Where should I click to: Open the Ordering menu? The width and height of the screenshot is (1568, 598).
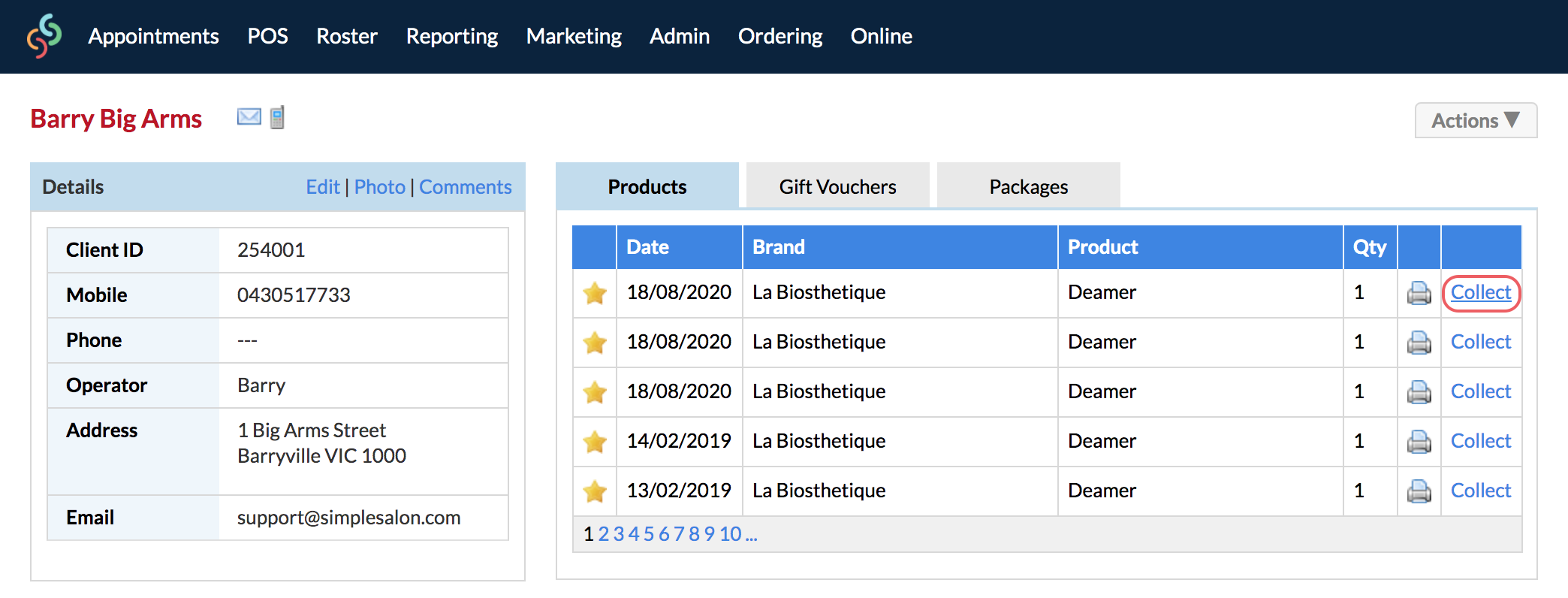click(780, 36)
